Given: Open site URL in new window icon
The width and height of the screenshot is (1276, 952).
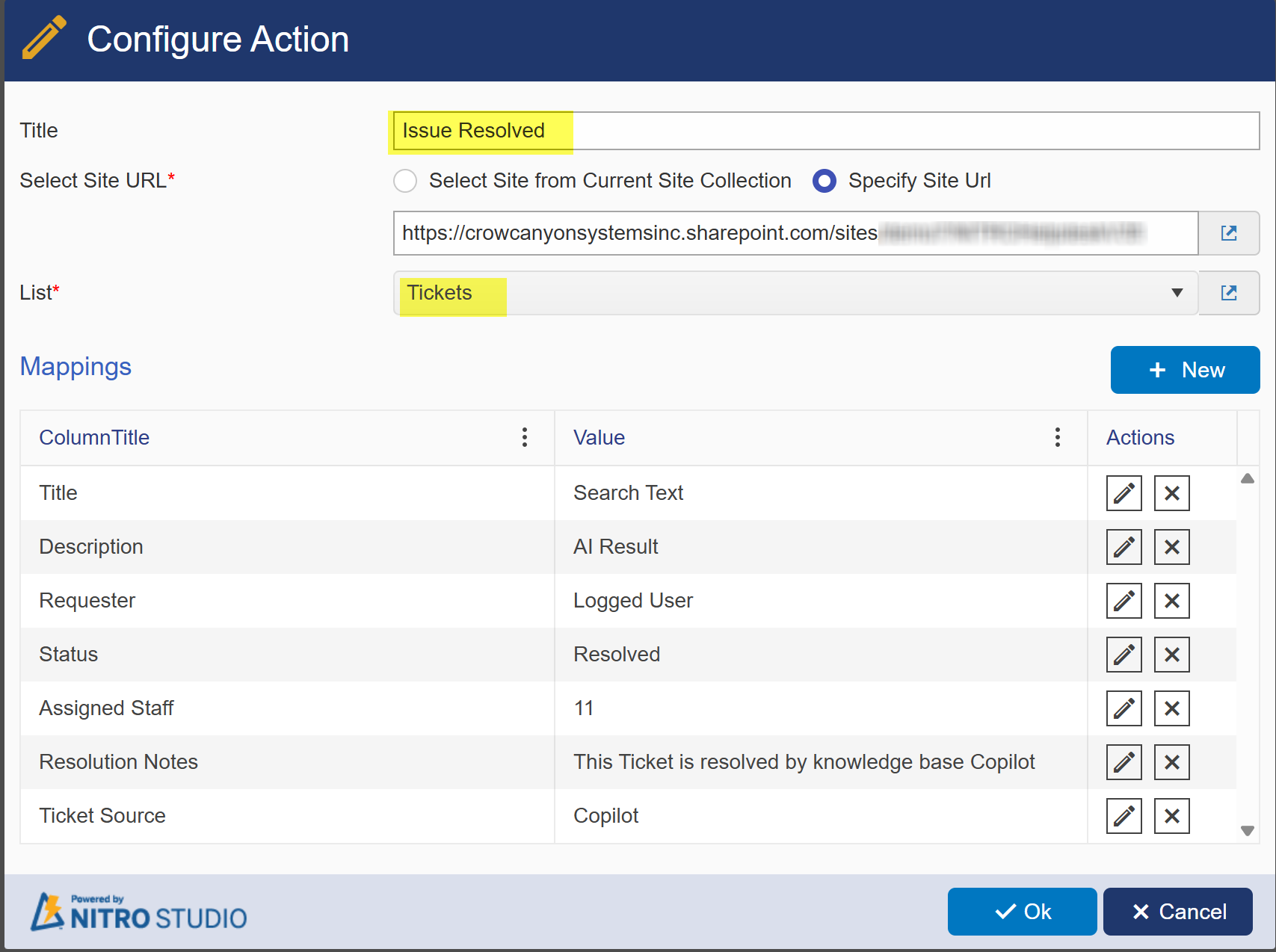Looking at the screenshot, I should (x=1228, y=233).
